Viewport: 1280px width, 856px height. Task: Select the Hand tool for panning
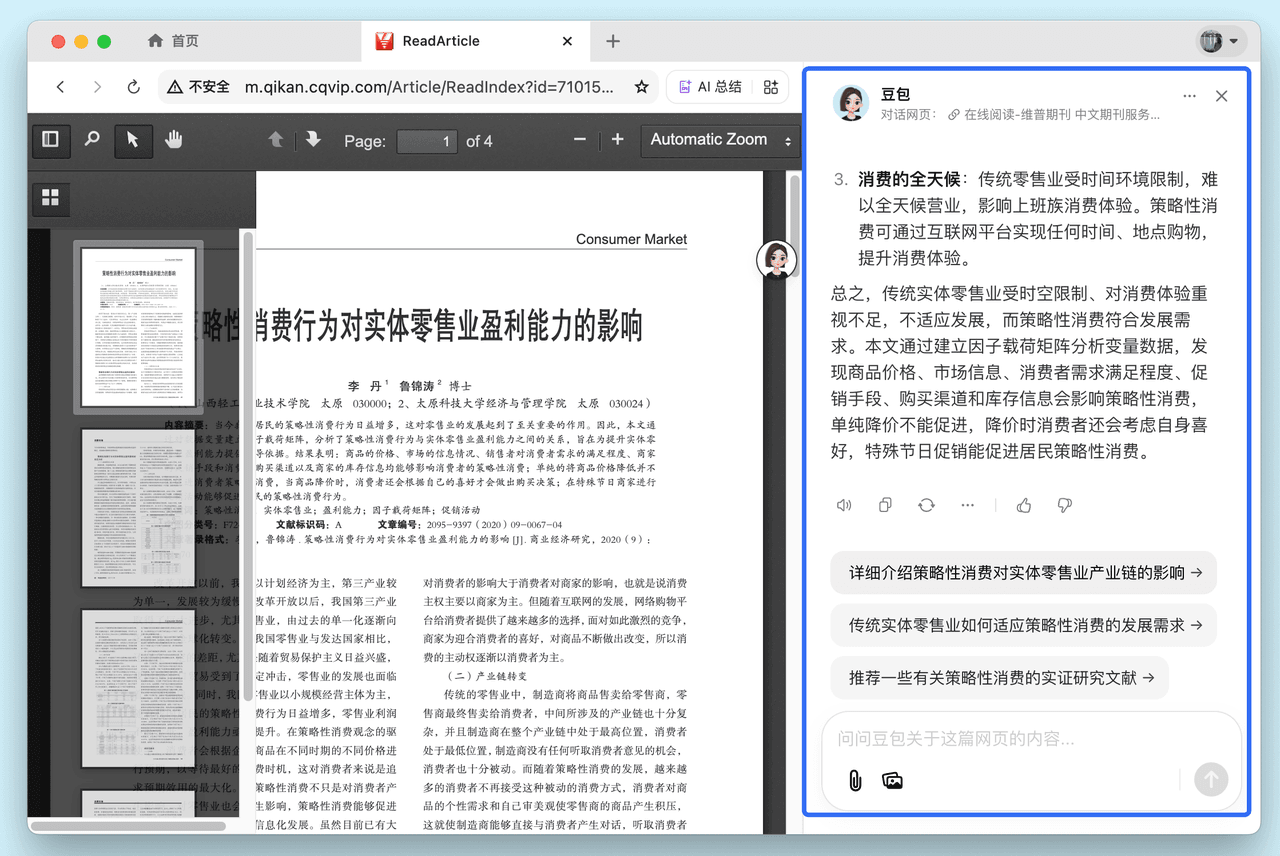pyautogui.click(x=172, y=140)
